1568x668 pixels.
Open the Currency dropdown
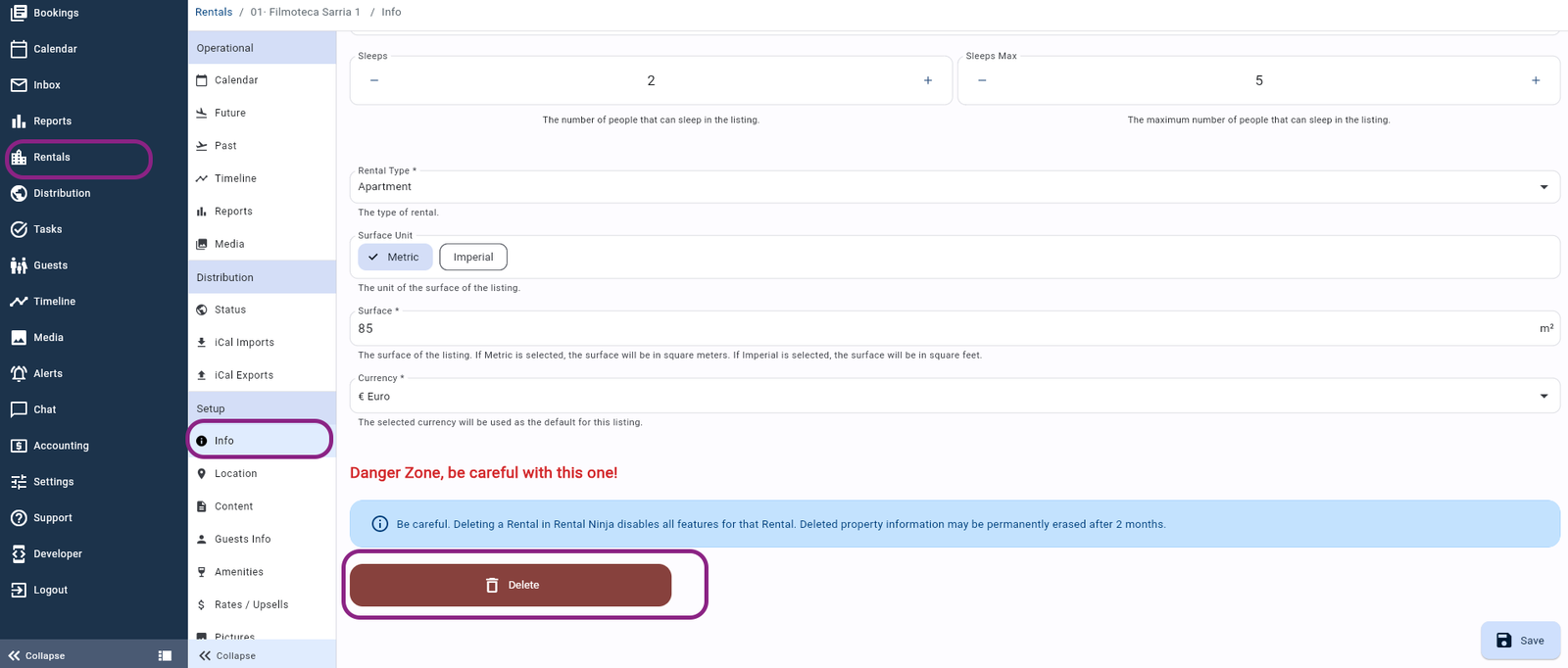(953, 396)
